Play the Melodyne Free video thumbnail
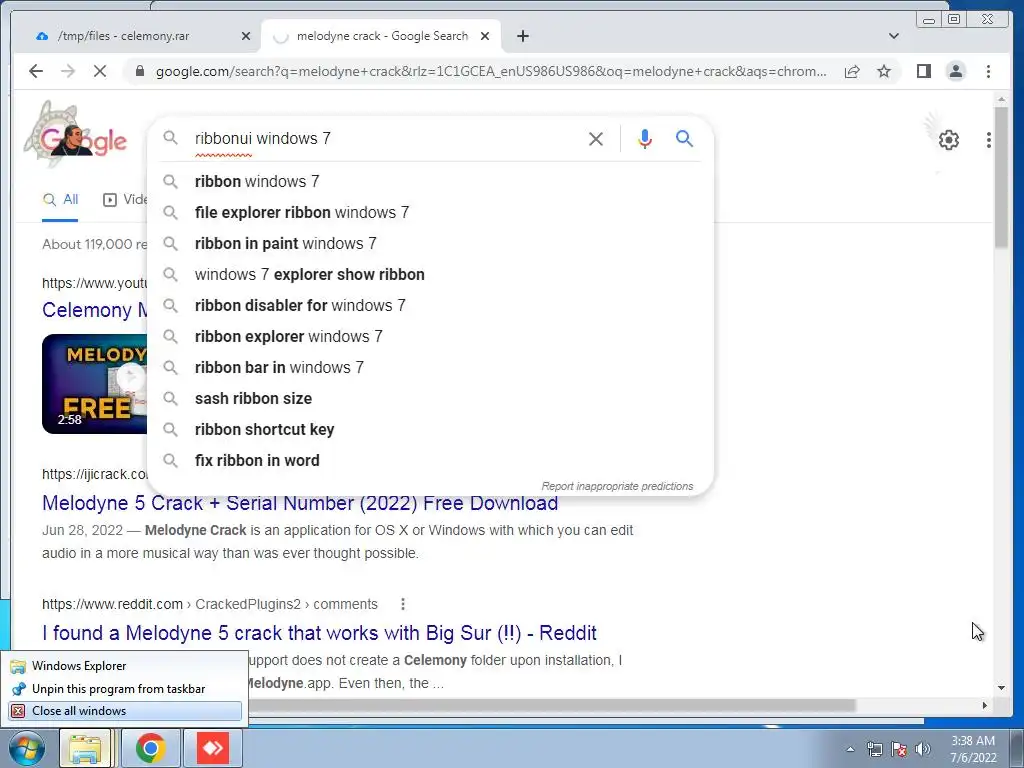 click(x=95, y=384)
